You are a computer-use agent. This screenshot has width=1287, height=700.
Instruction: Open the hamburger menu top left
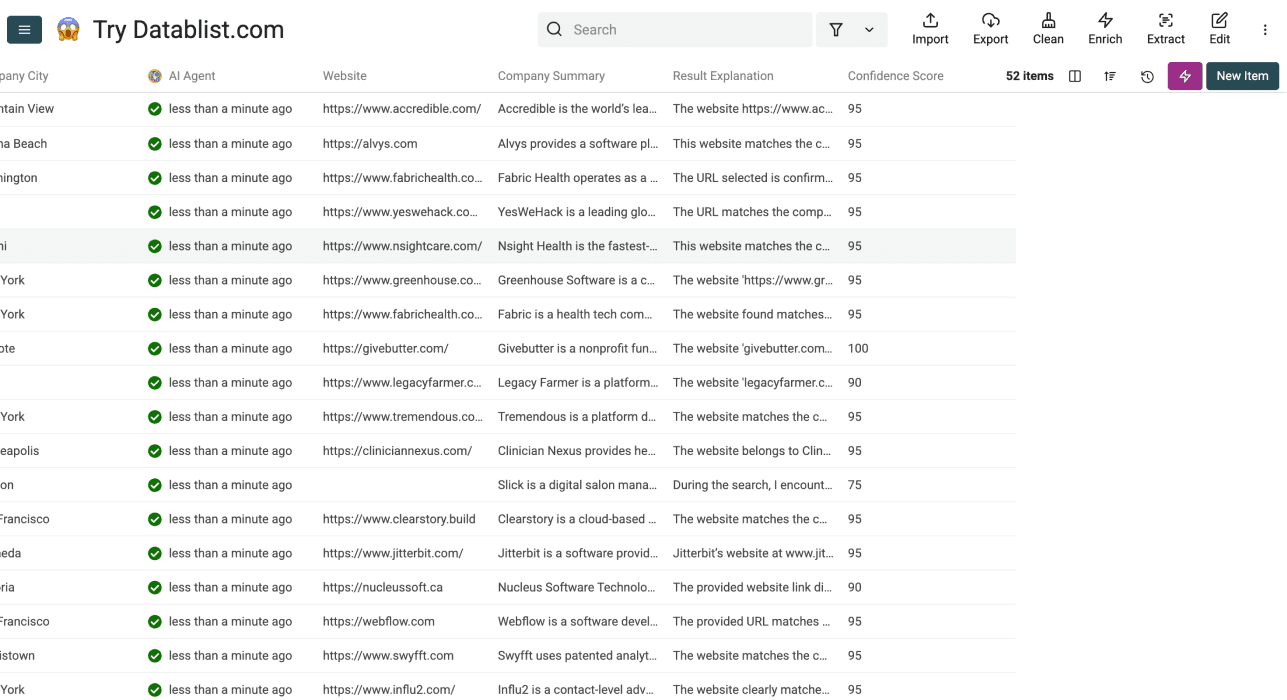pyautogui.click(x=24, y=29)
